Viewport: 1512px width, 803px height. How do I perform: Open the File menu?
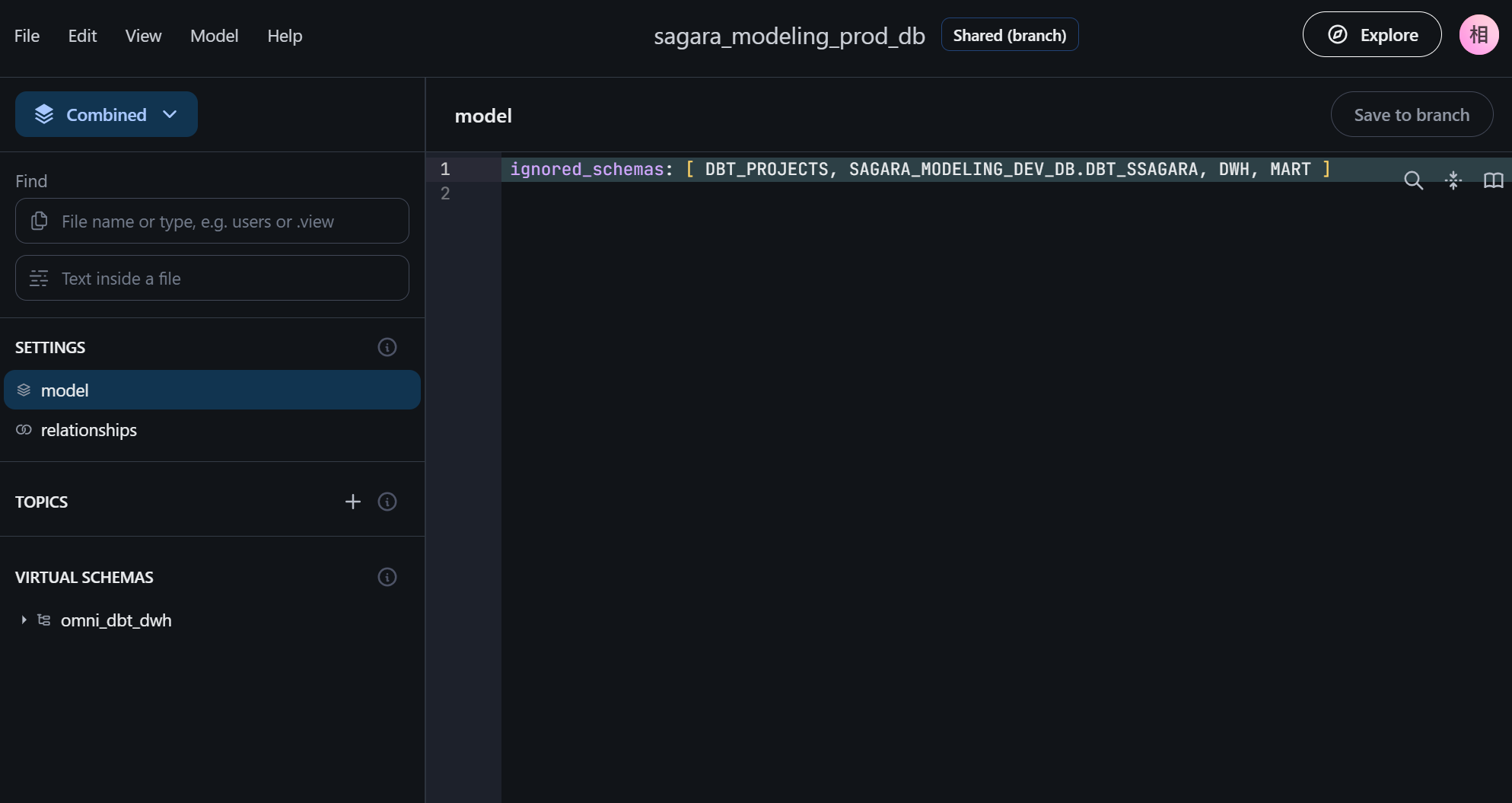pos(27,36)
